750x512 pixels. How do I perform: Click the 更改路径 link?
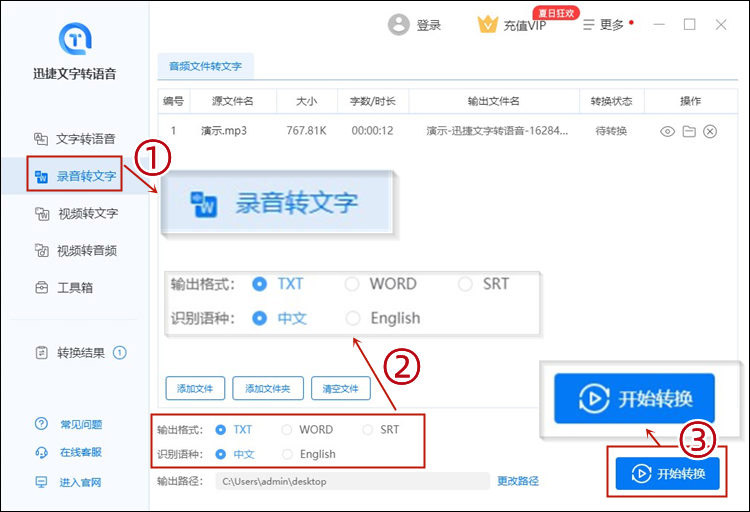click(x=518, y=481)
